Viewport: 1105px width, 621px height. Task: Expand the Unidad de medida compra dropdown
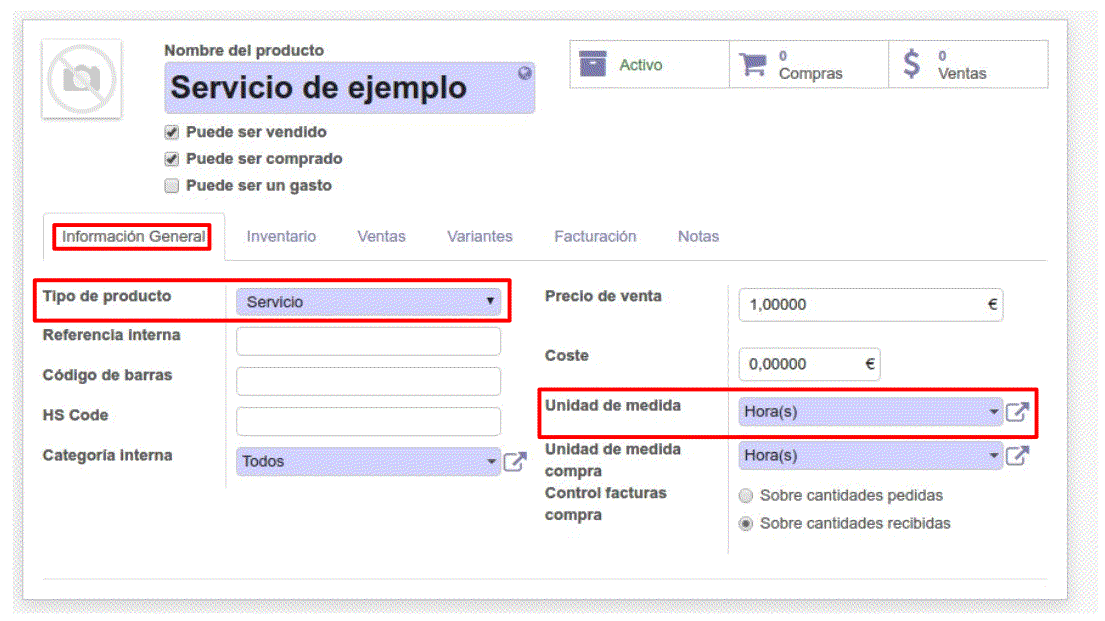coord(869,455)
